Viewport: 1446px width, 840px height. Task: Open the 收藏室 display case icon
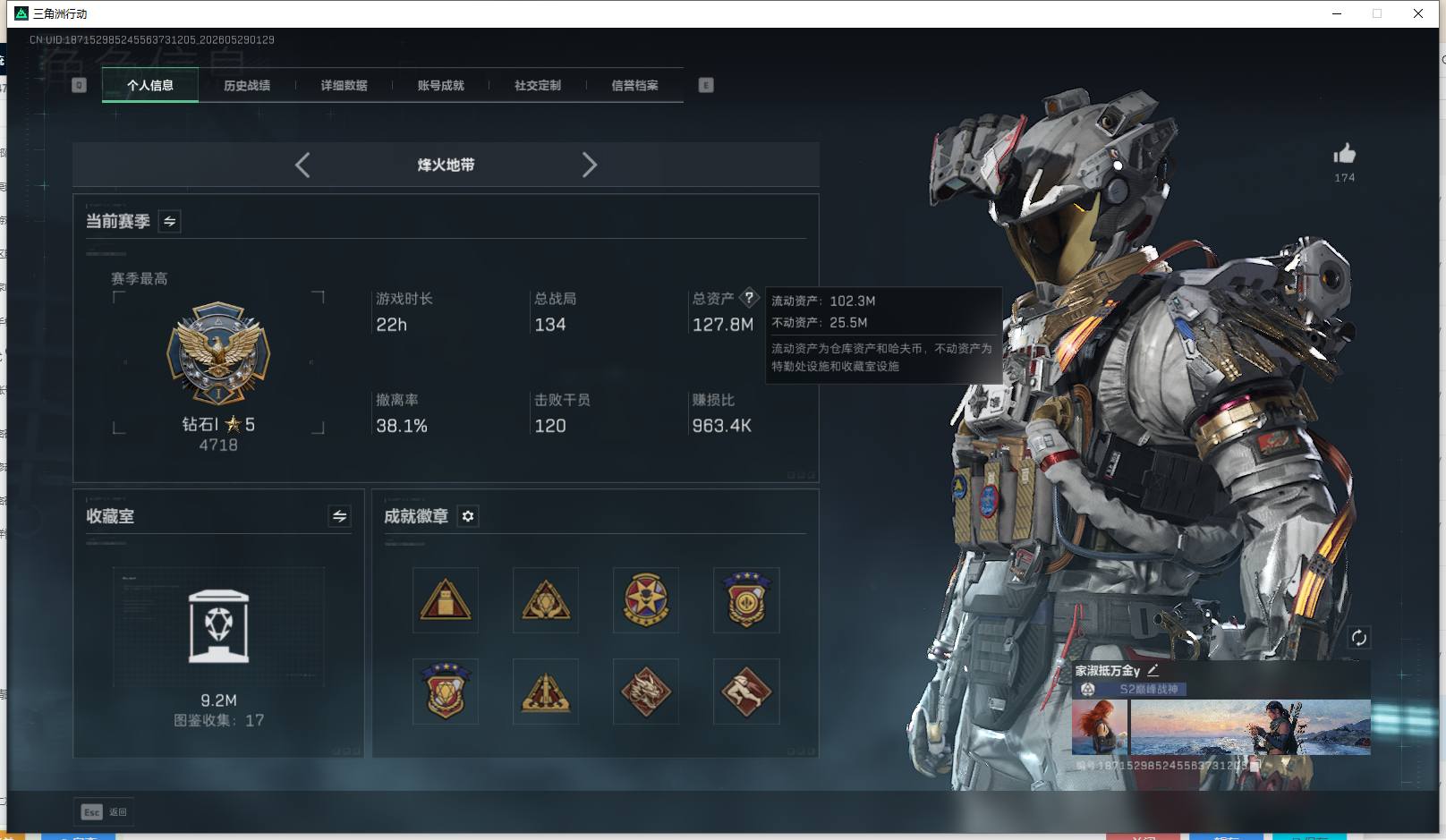click(x=218, y=626)
